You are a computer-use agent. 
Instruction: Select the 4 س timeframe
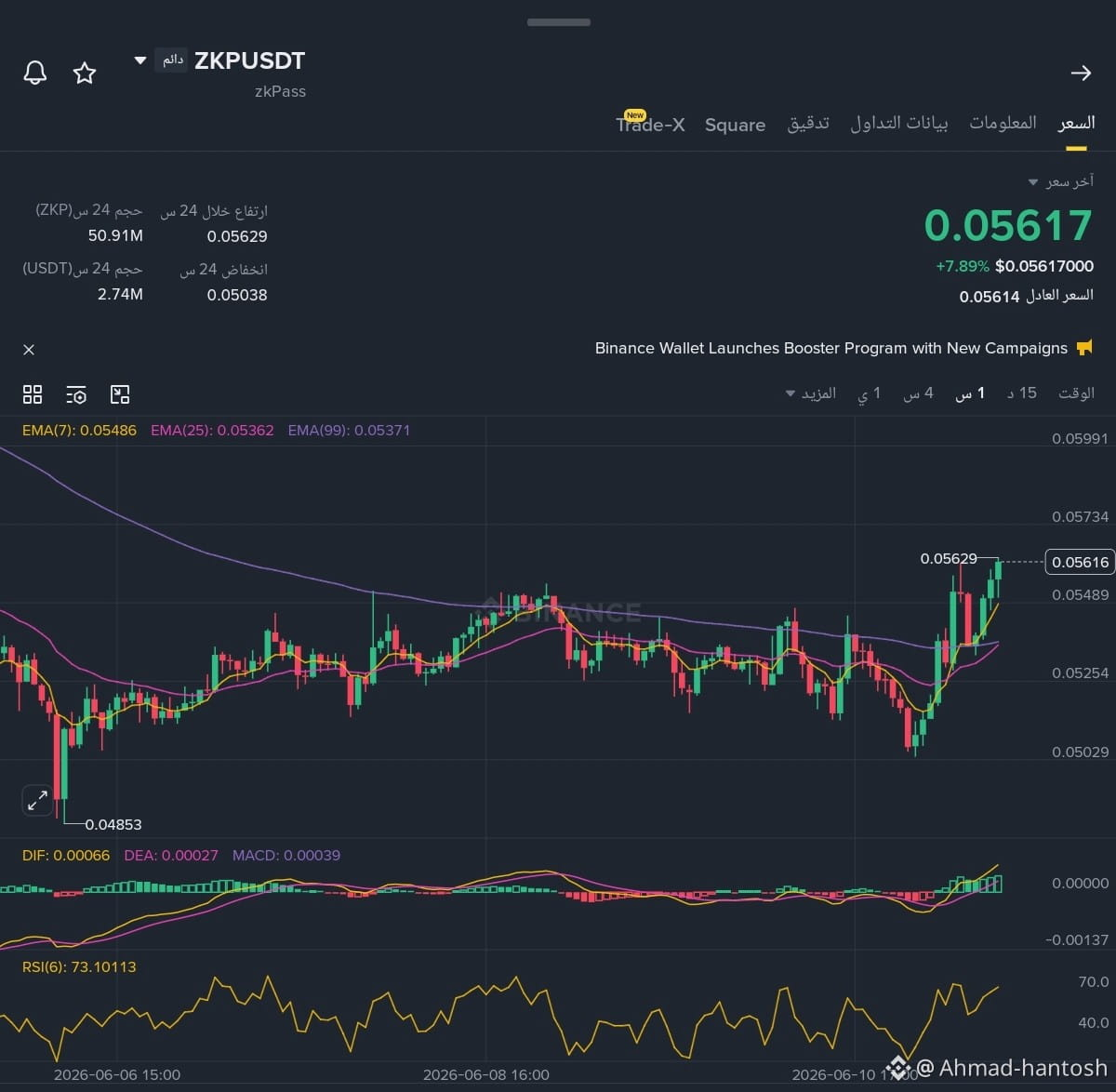coord(918,393)
